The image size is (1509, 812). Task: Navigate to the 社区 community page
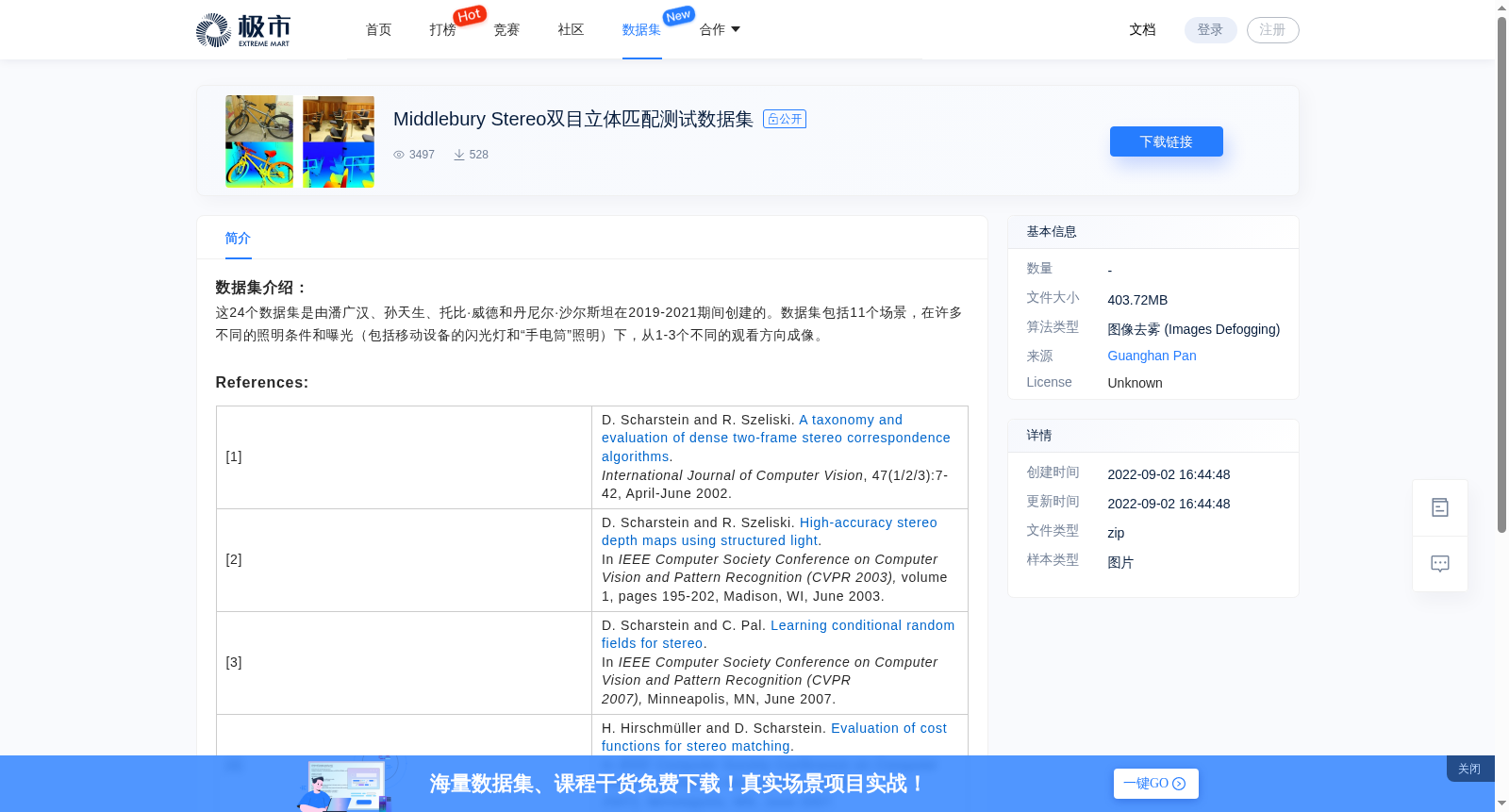(572, 30)
